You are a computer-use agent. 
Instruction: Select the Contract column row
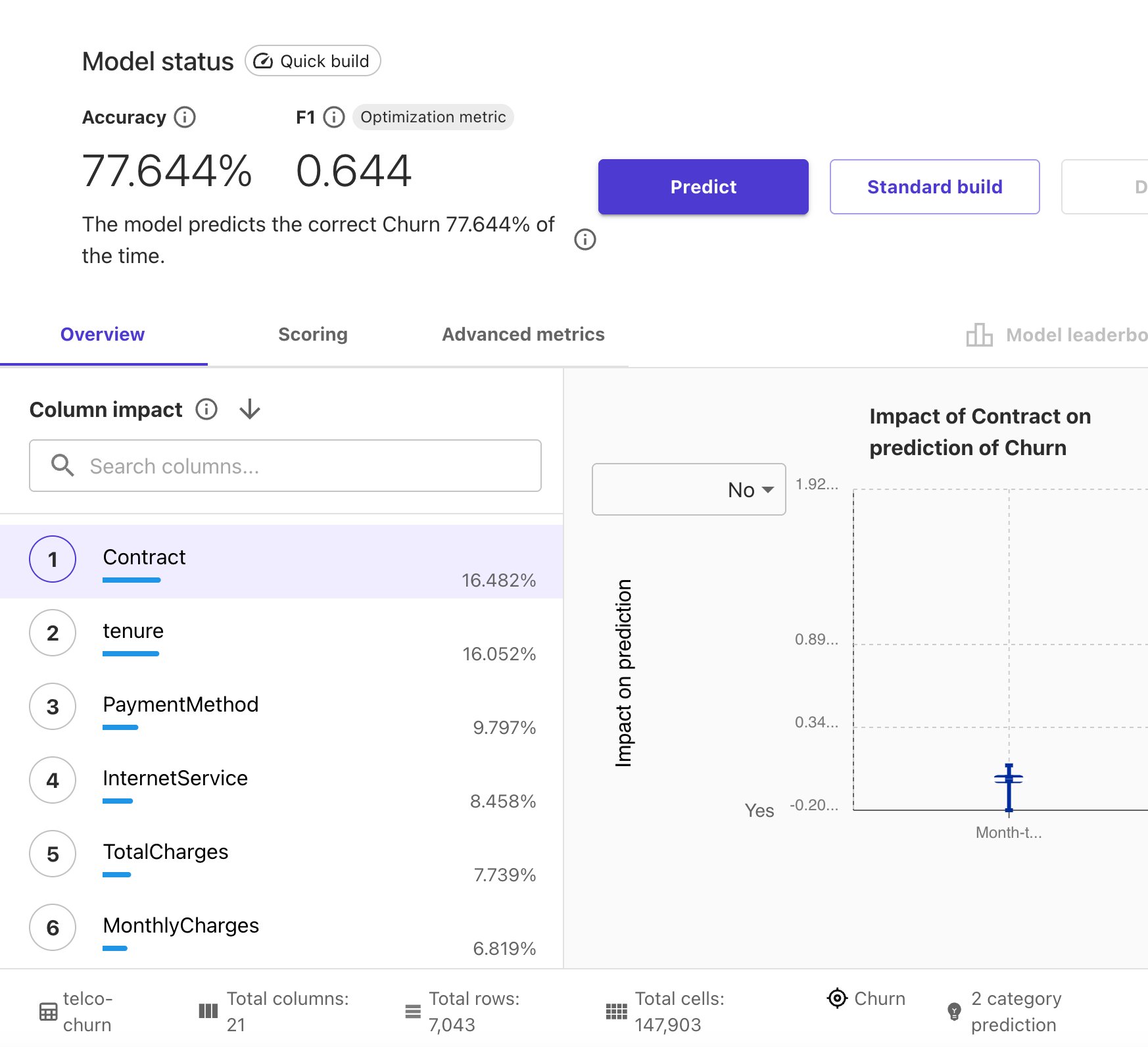[x=281, y=562]
